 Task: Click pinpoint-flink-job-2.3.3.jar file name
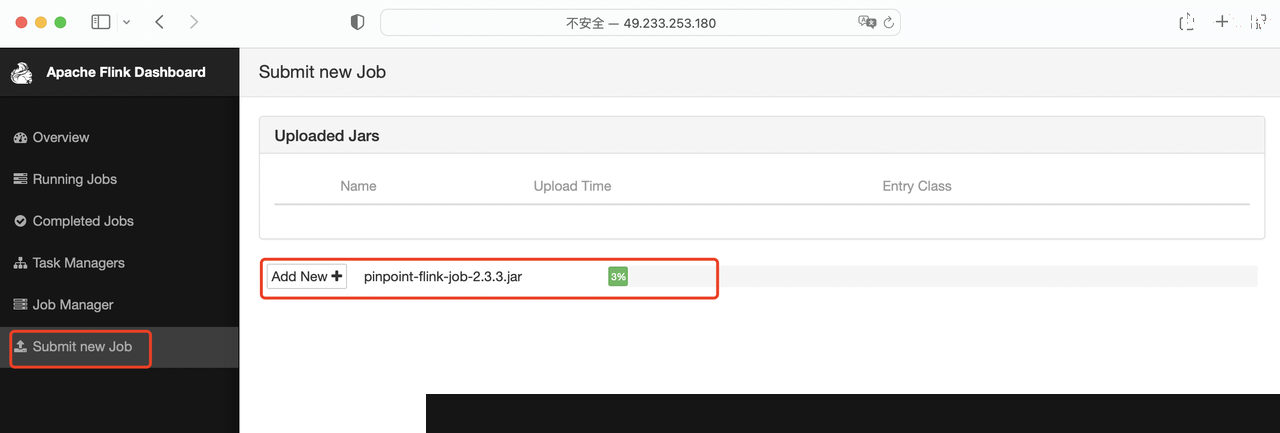click(x=443, y=277)
